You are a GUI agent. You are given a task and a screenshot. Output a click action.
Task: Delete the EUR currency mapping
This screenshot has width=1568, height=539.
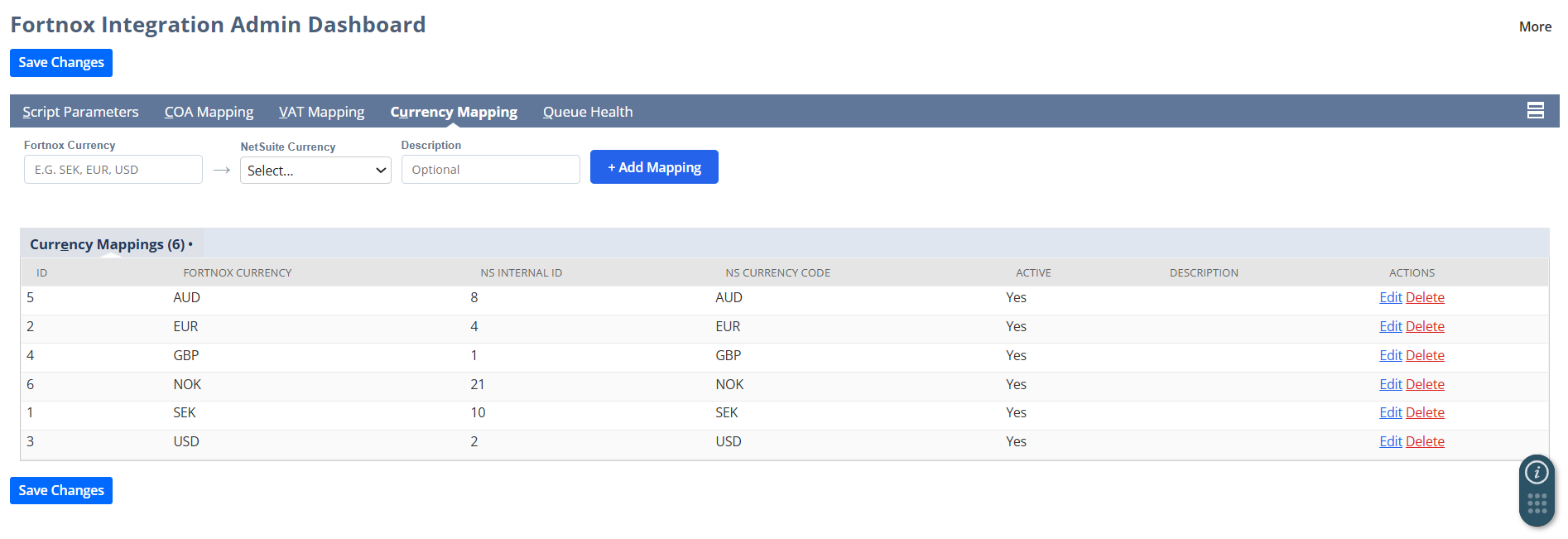[x=1425, y=326]
